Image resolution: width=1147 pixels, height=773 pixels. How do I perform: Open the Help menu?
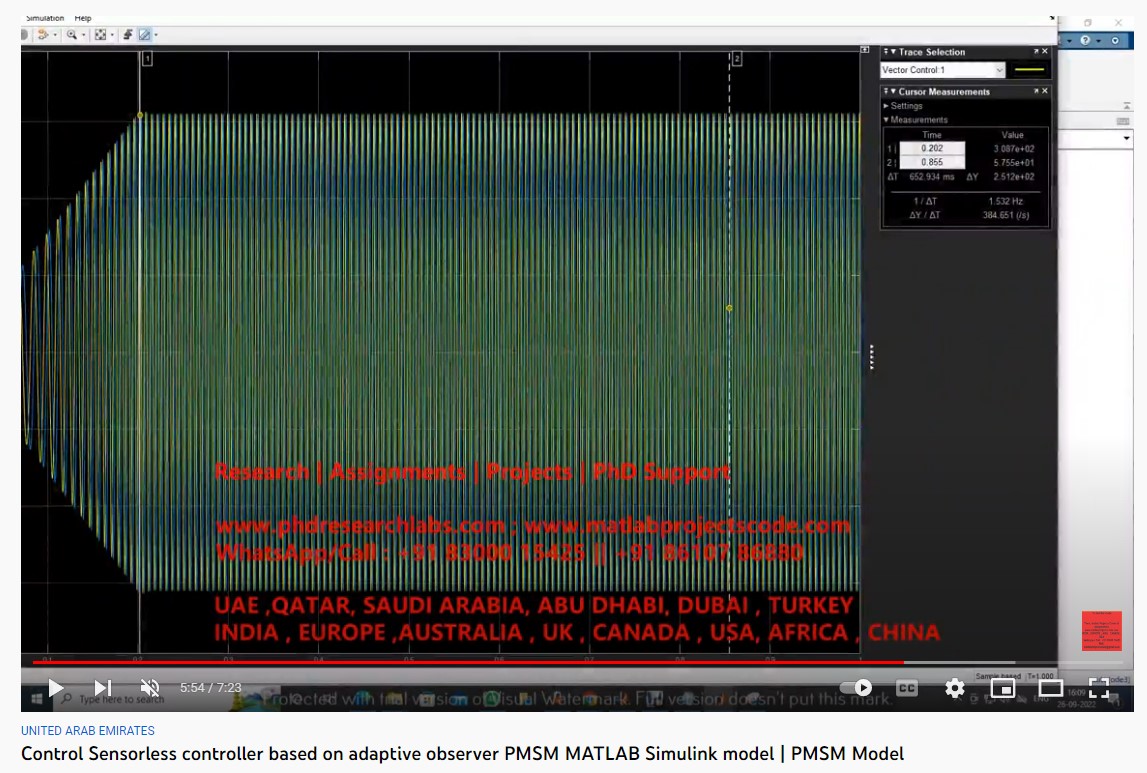82,18
